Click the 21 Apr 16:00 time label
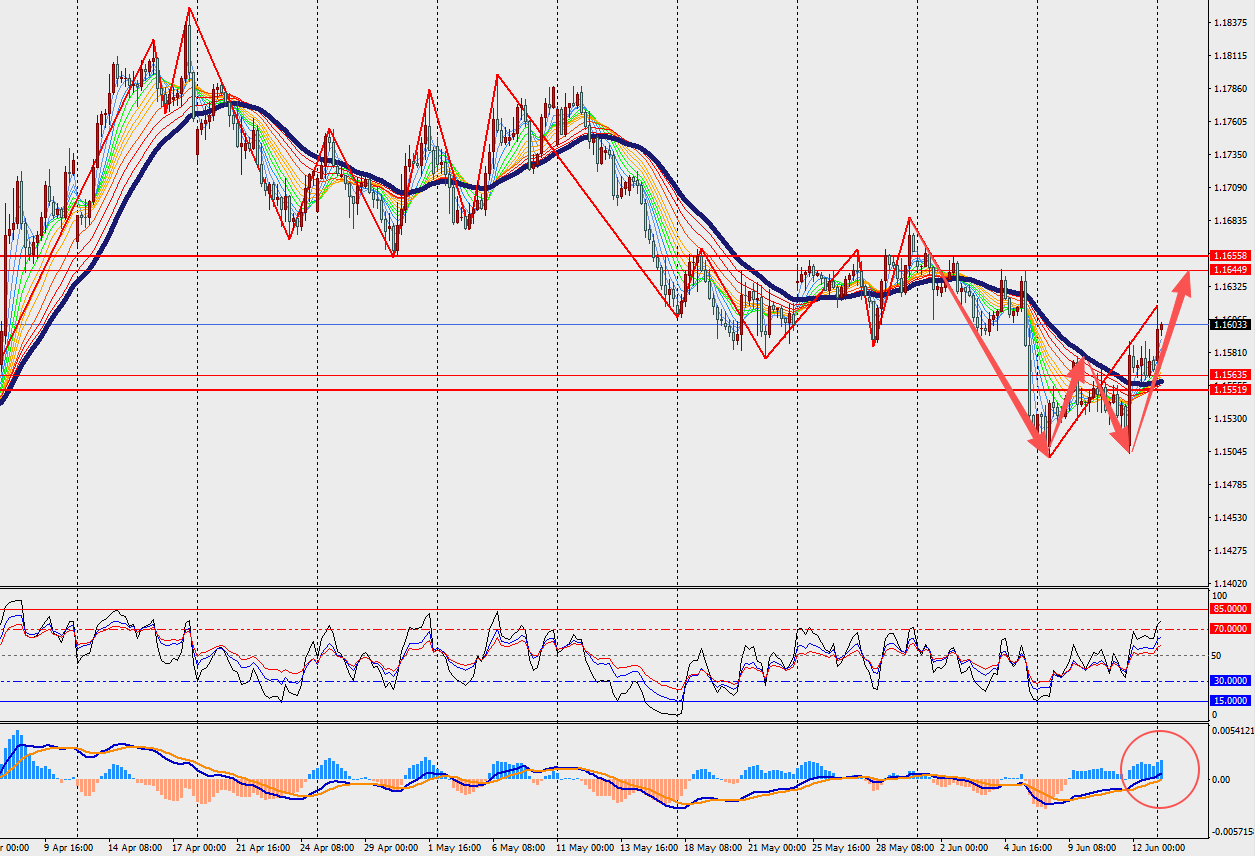Viewport: 1256px width, 856px height. (264, 847)
